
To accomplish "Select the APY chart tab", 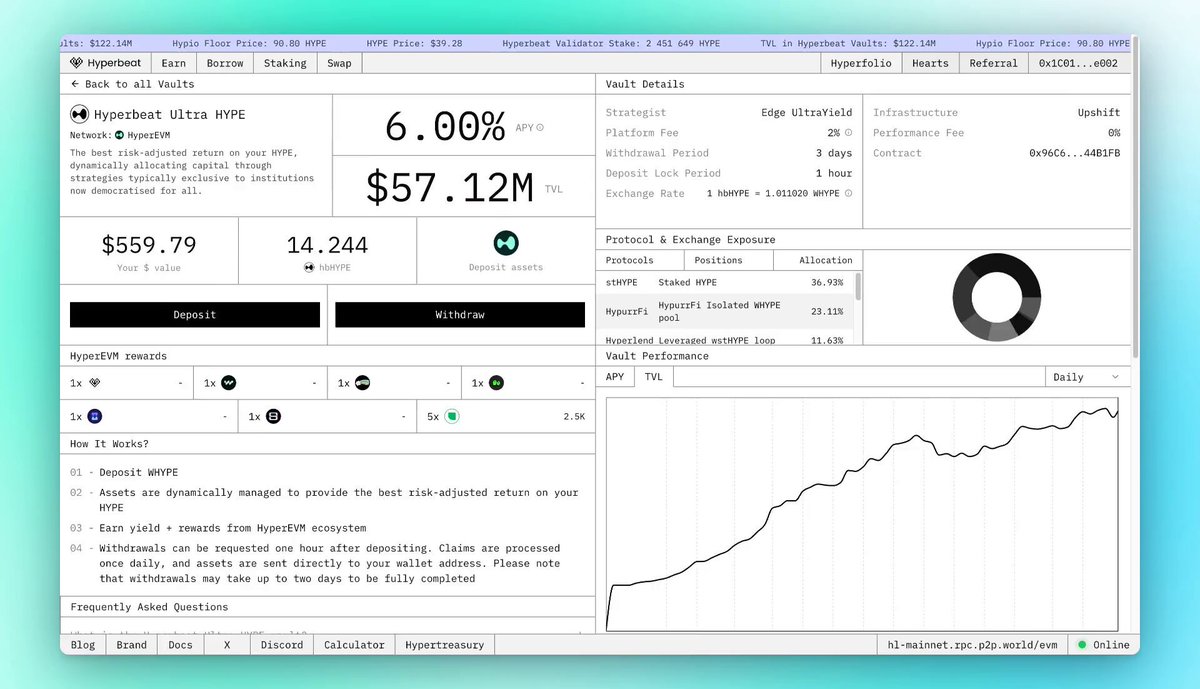I will tap(615, 377).
